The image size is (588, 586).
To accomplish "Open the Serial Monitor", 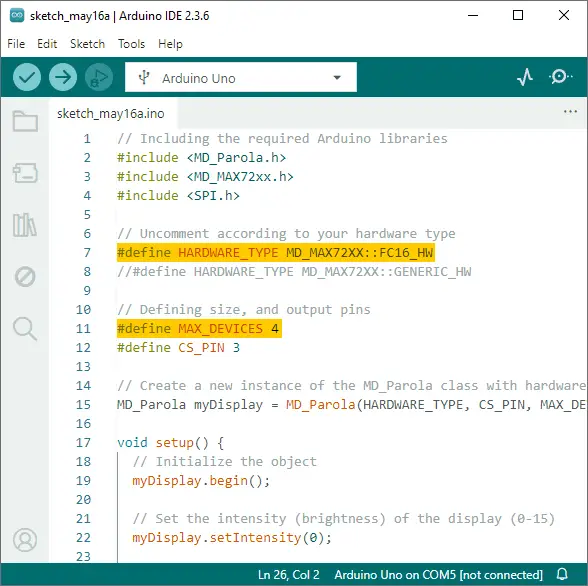I will pos(560,77).
